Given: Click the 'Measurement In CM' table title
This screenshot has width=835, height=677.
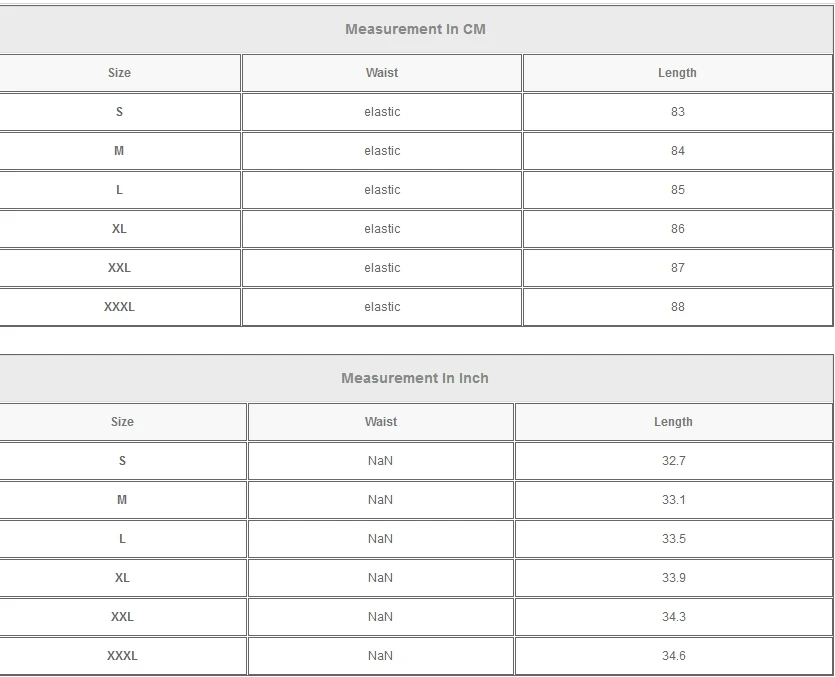Looking at the screenshot, I should pyautogui.click(x=415, y=29).
